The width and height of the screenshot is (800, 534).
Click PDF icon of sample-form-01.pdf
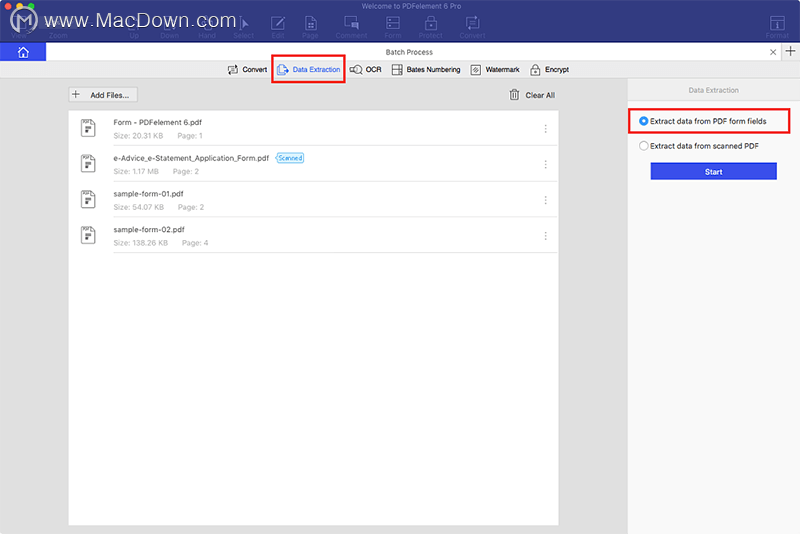[x=88, y=199]
